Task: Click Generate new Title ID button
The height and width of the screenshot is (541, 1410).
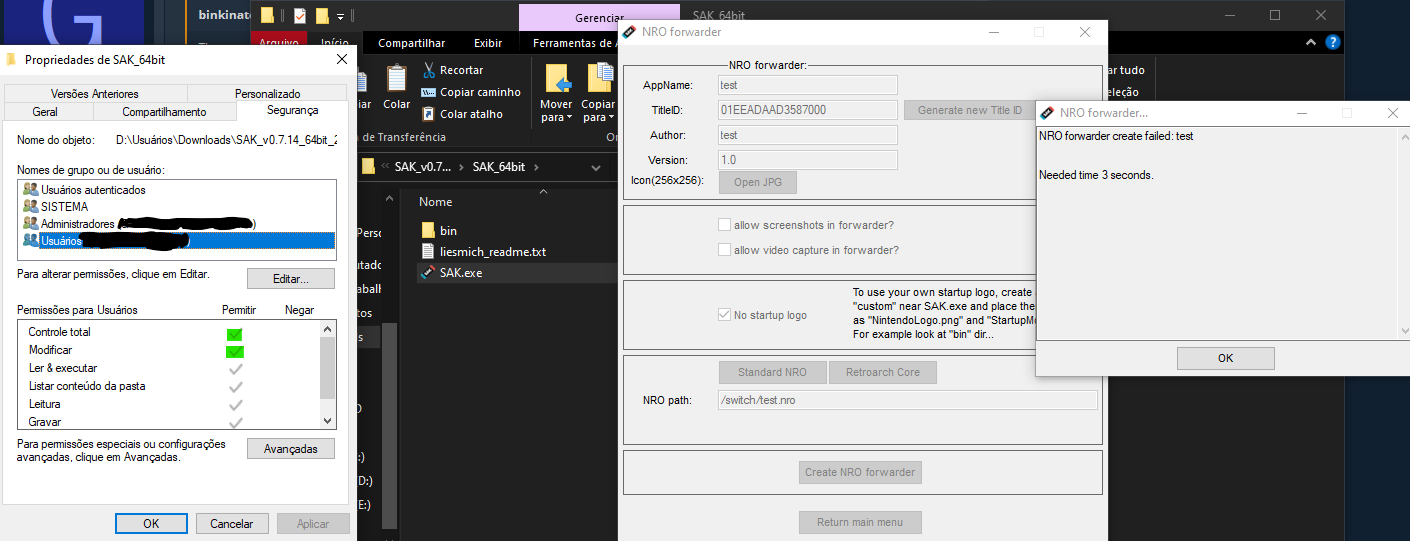Action: pyautogui.click(x=970, y=110)
